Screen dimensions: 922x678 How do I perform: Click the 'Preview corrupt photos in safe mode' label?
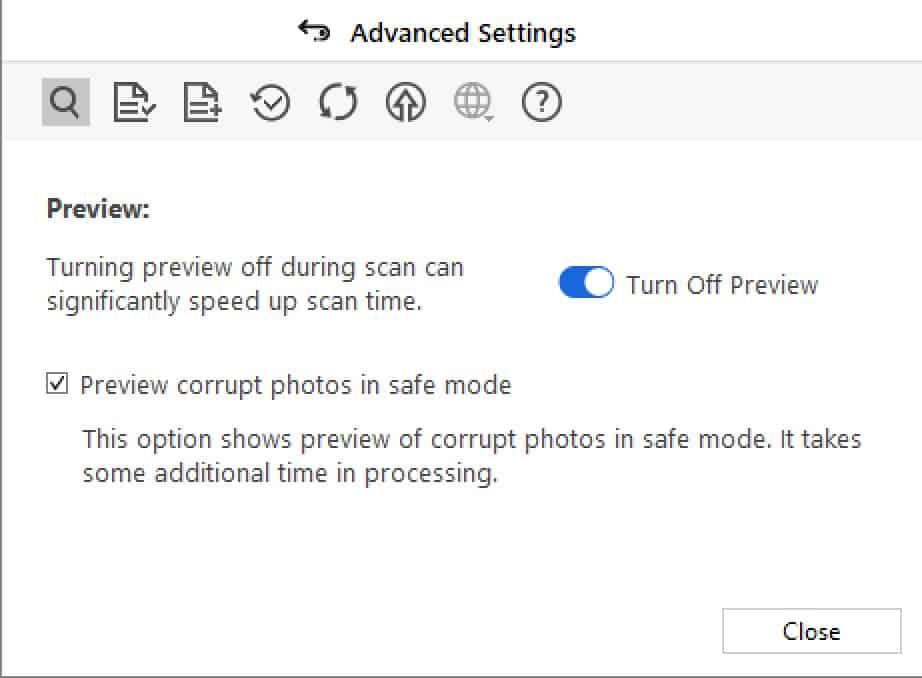coord(296,386)
